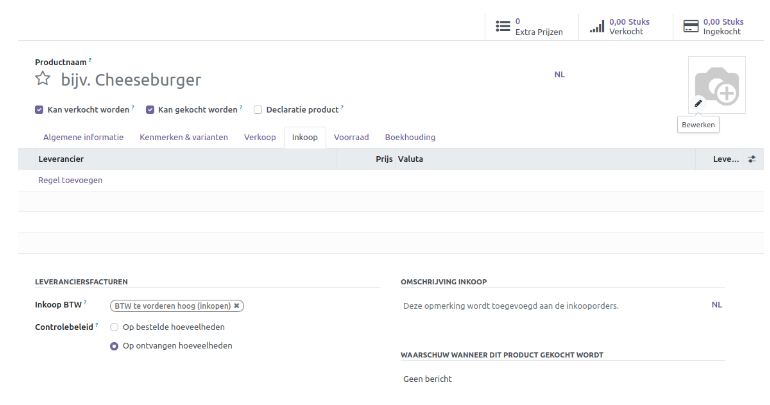The height and width of the screenshot is (405, 770).
Task: Open the Extra Prijzen list icon
Action: pos(503,26)
